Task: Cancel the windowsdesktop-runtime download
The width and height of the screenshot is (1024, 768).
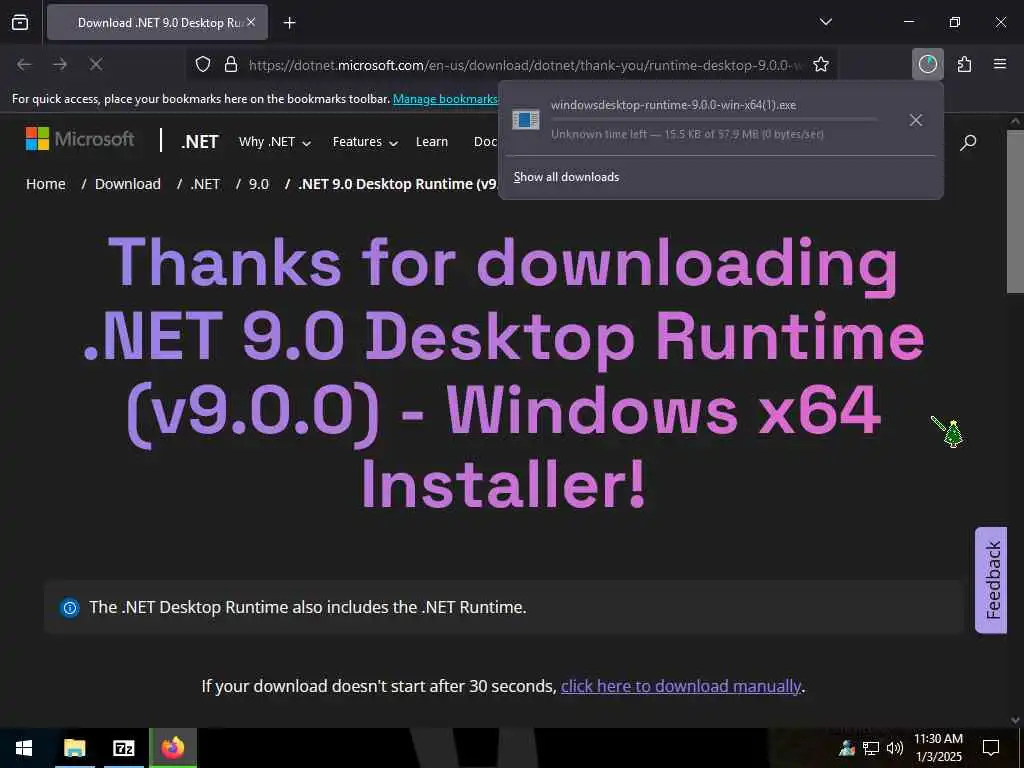Action: point(916,120)
